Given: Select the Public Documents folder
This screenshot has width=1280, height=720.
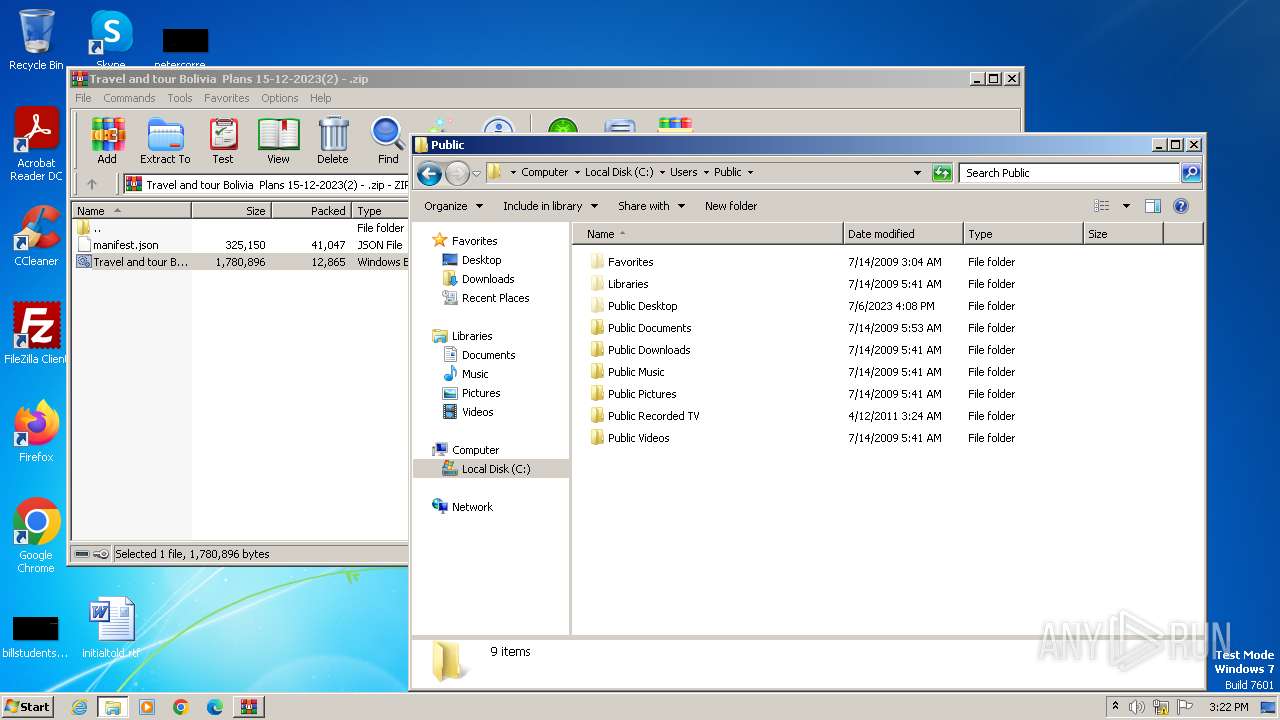Looking at the screenshot, I should 649,328.
